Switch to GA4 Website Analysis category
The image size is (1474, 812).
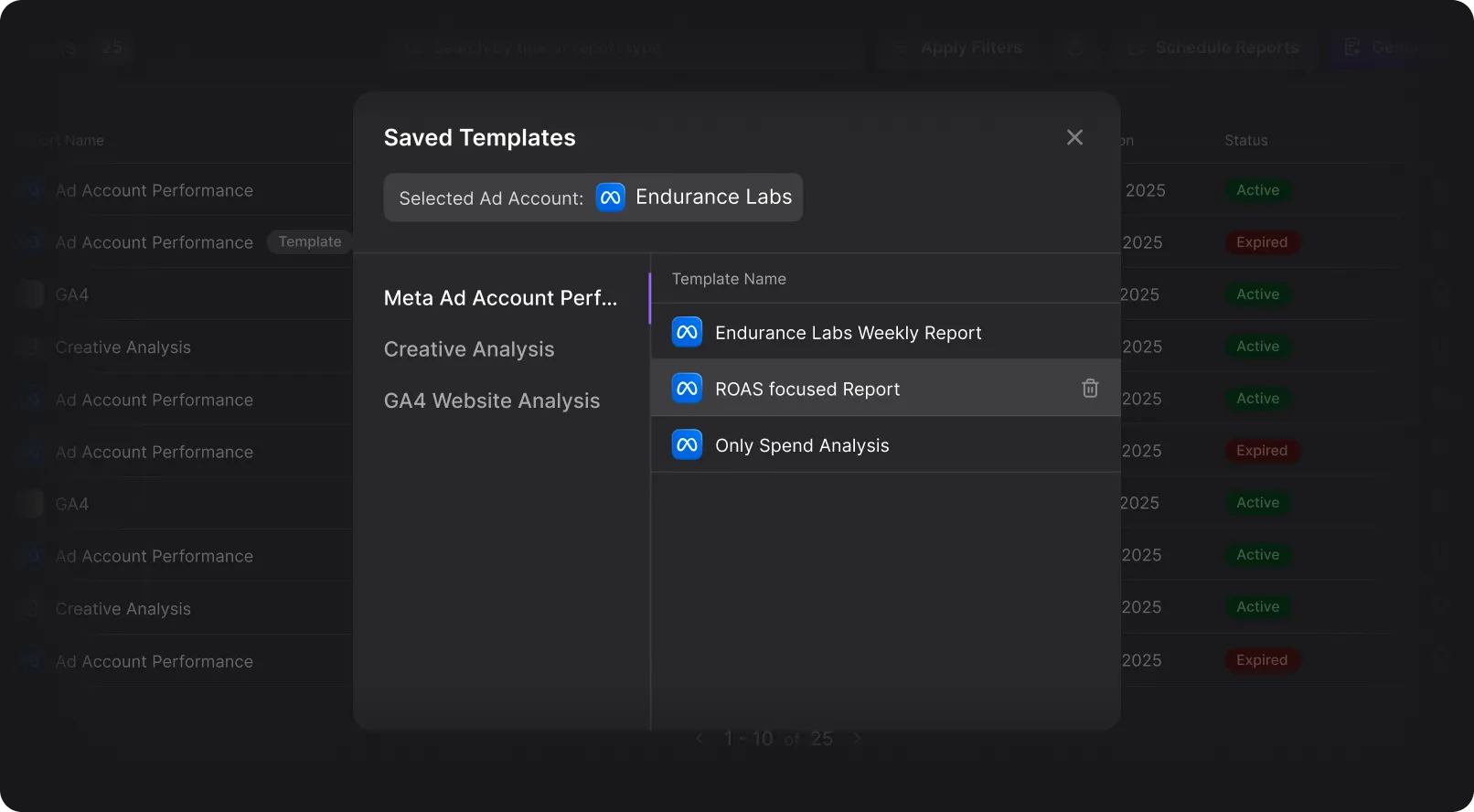(492, 401)
